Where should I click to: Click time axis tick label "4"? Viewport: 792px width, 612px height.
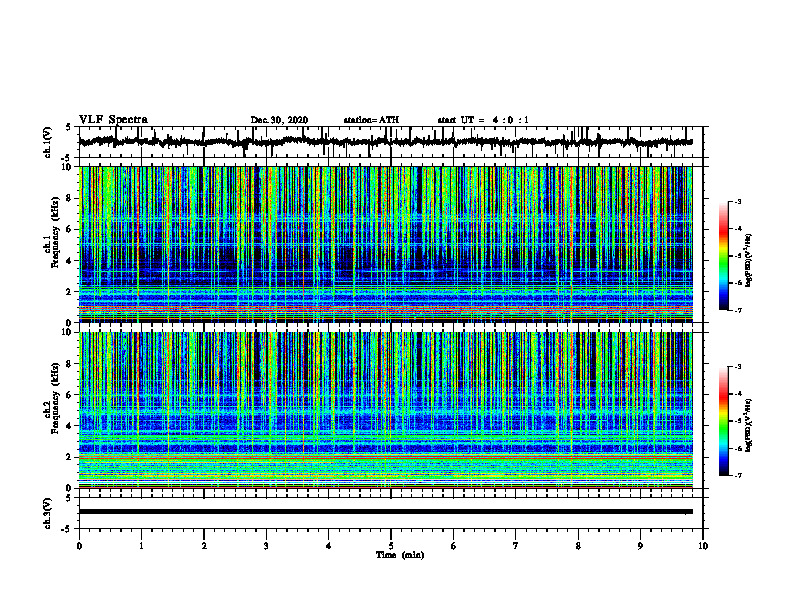[329, 546]
